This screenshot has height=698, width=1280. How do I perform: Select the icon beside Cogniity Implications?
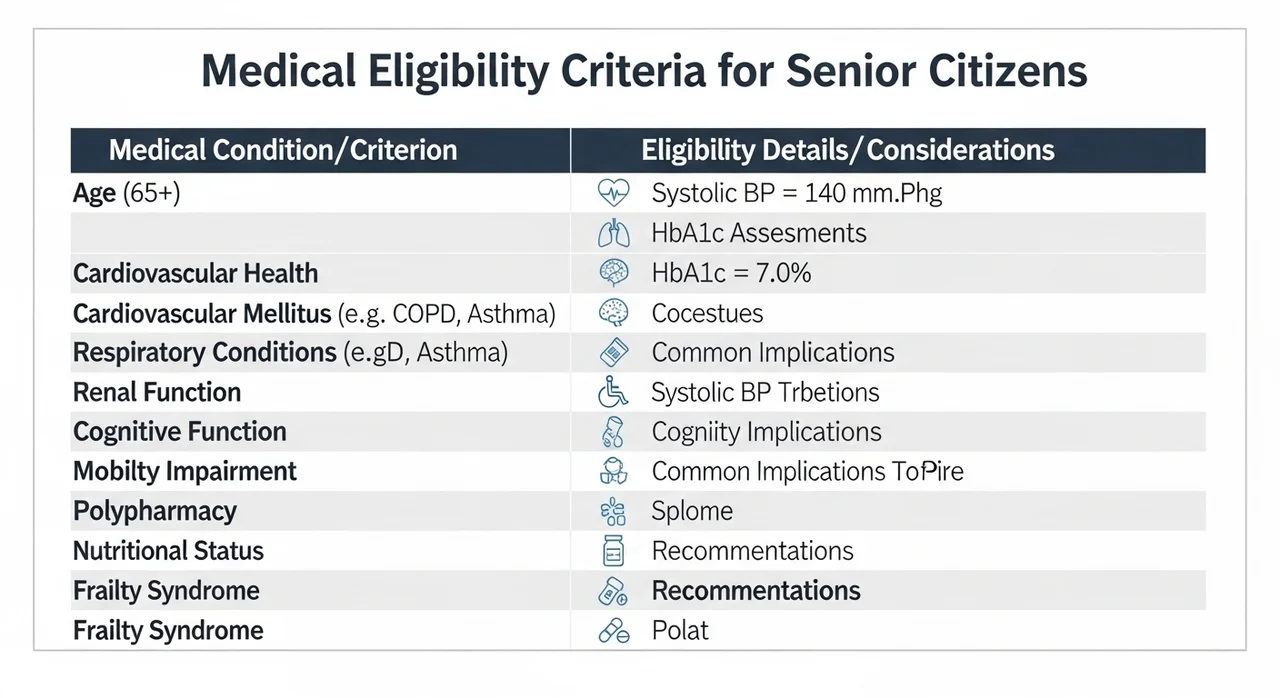pyautogui.click(x=612, y=432)
